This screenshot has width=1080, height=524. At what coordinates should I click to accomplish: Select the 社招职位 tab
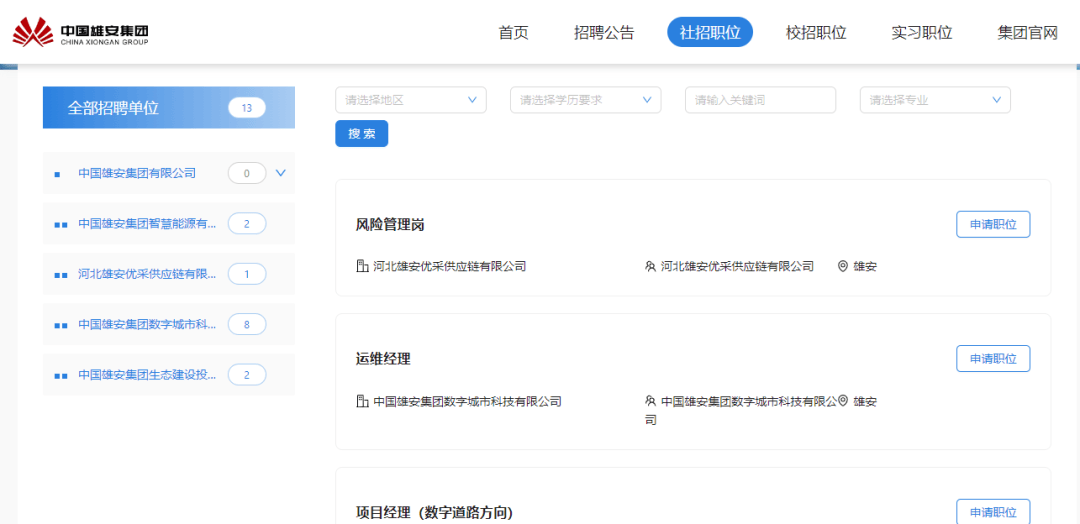(x=710, y=32)
